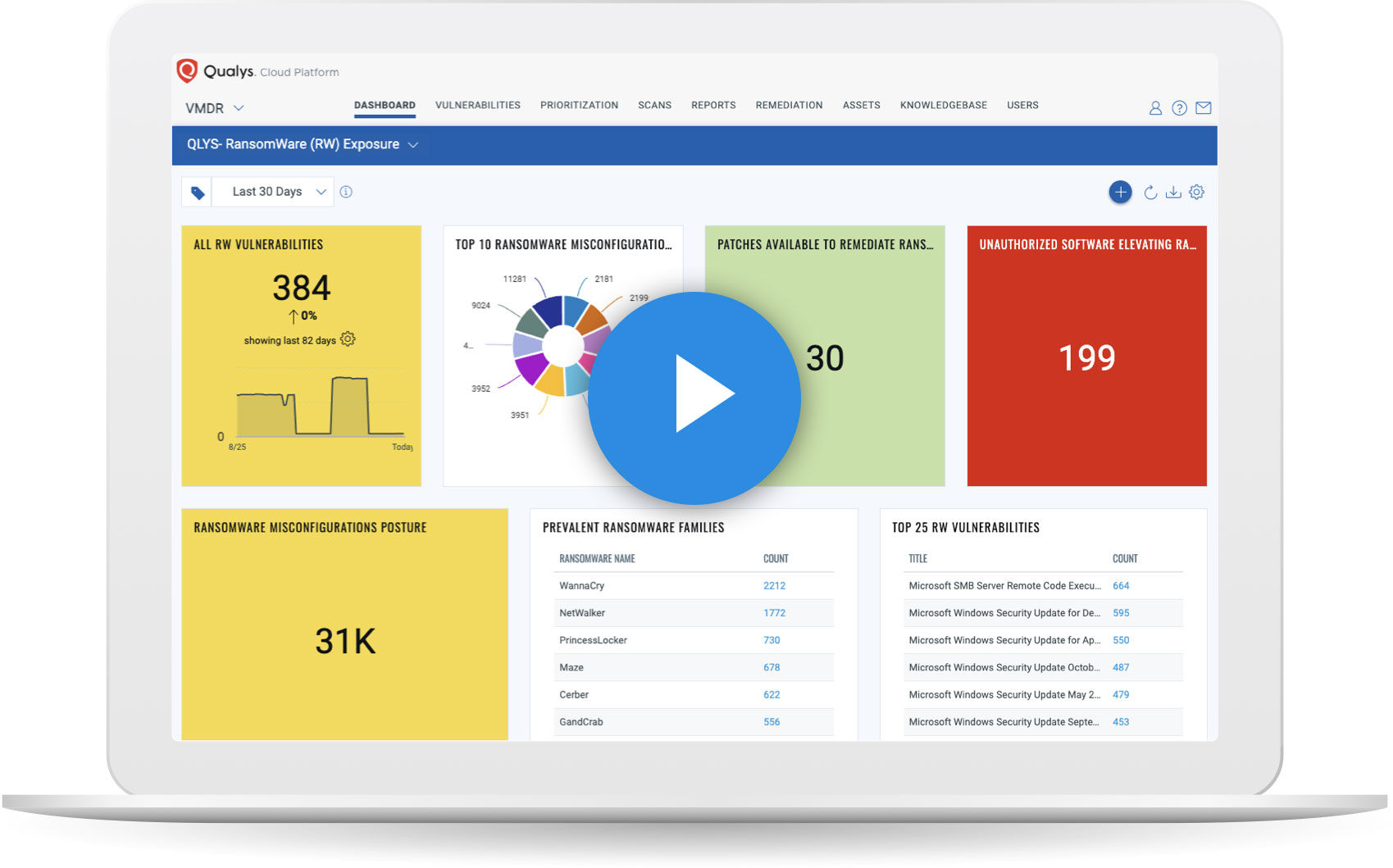Viewport: 1393px width, 868px height.
Task: Click the GandCrab count 556
Action: (x=772, y=722)
